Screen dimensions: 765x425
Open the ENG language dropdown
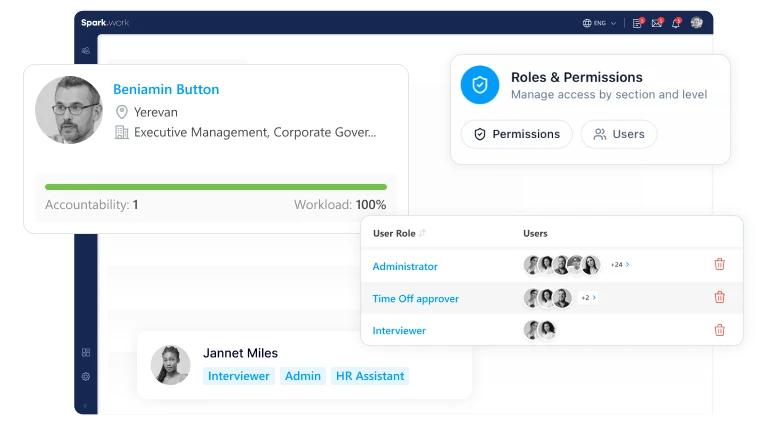(x=599, y=23)
